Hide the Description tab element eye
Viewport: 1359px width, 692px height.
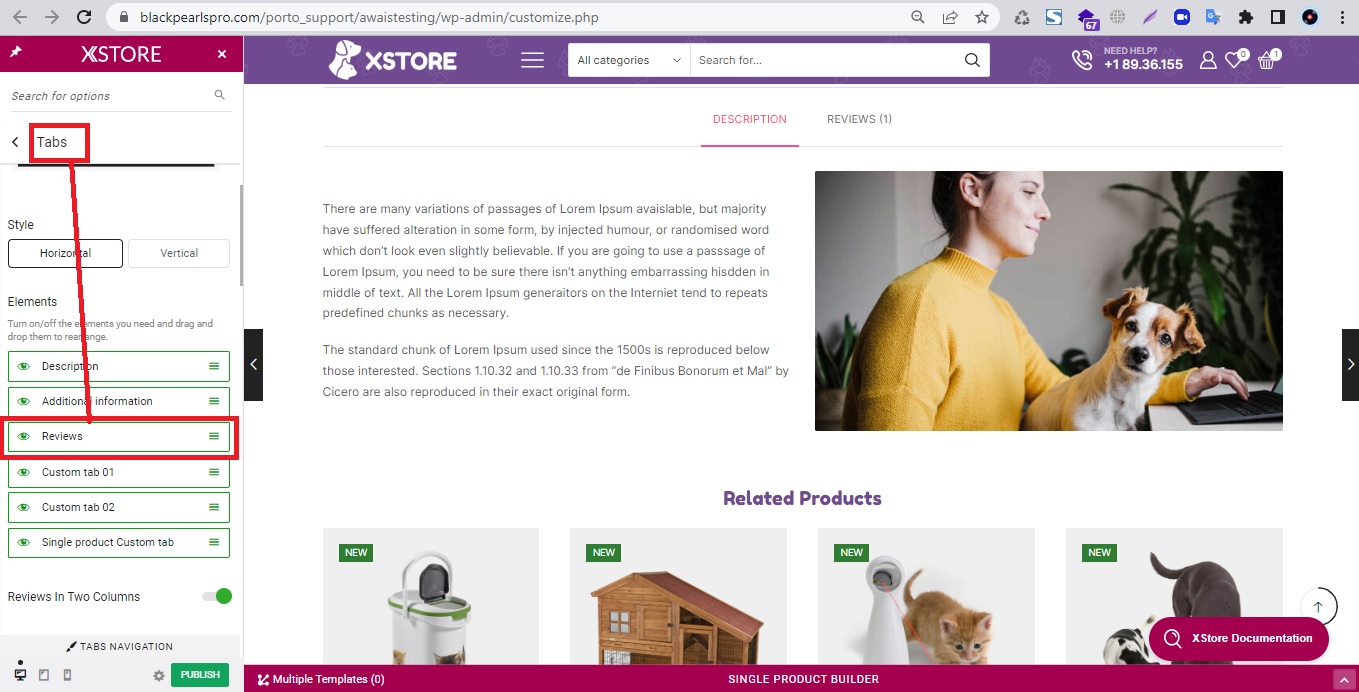tap(24, 366)
